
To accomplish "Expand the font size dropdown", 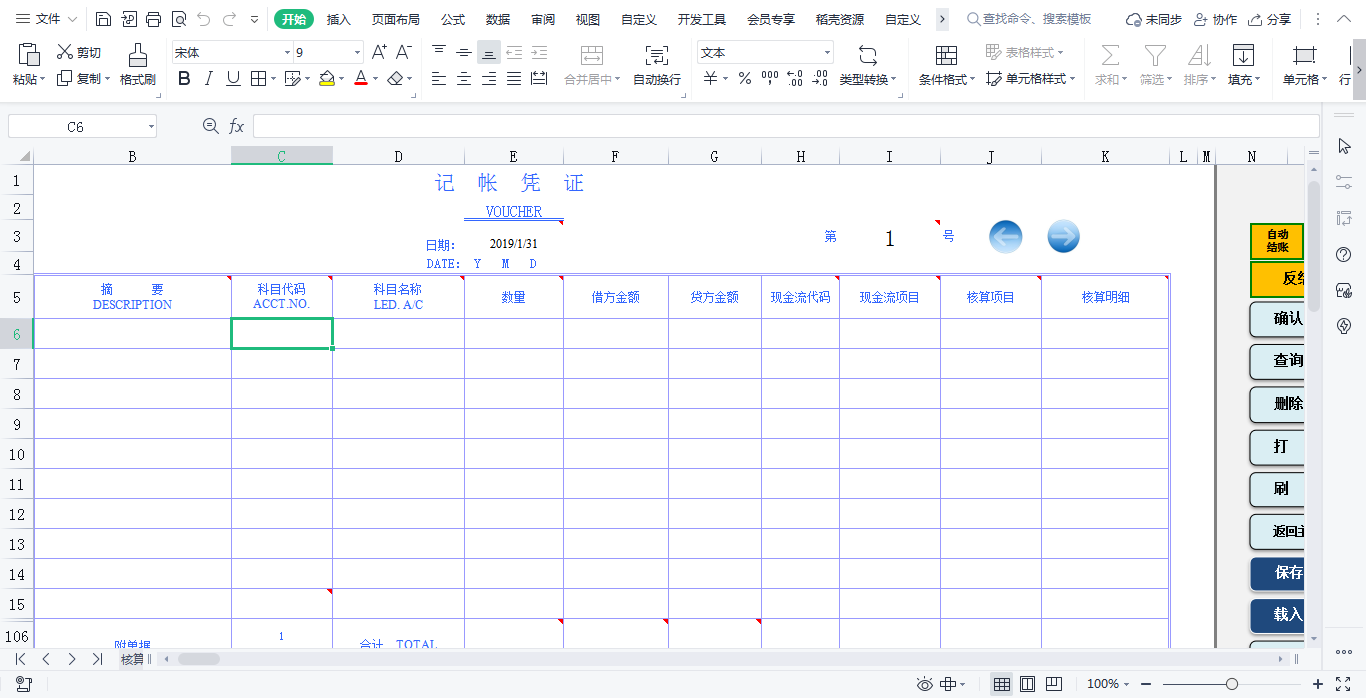I will tap(357, 53).
